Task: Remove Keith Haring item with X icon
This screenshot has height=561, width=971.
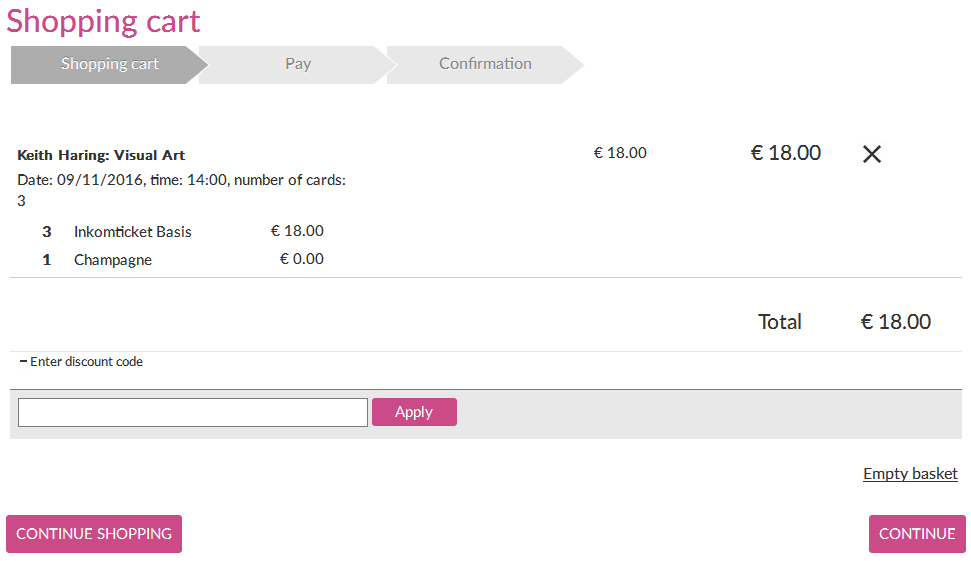Action: click(872, 154)
